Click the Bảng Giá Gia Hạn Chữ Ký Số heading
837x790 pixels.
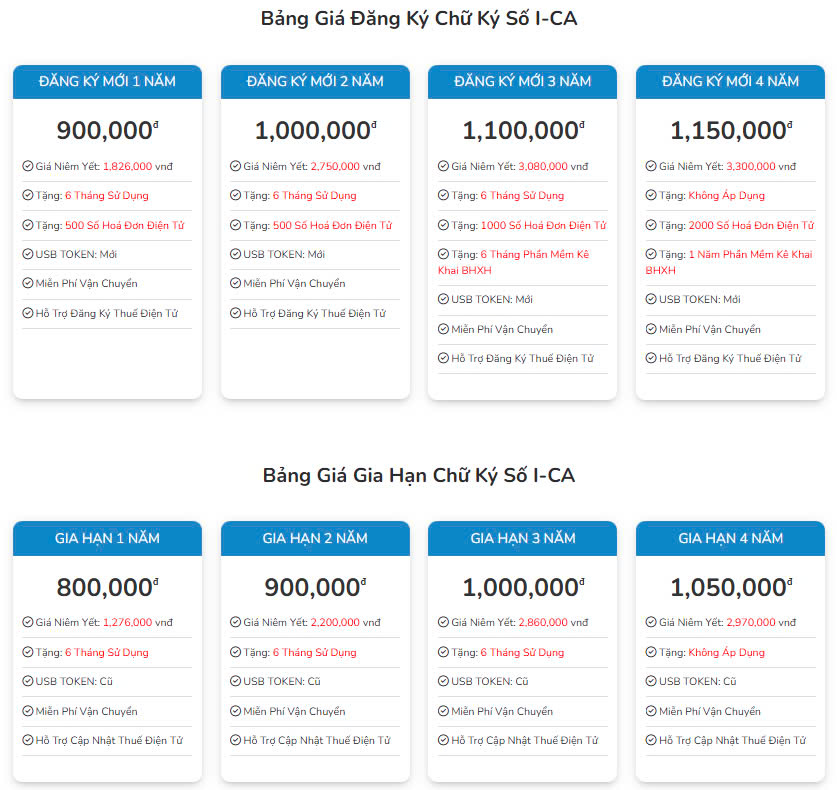[418, 476]
